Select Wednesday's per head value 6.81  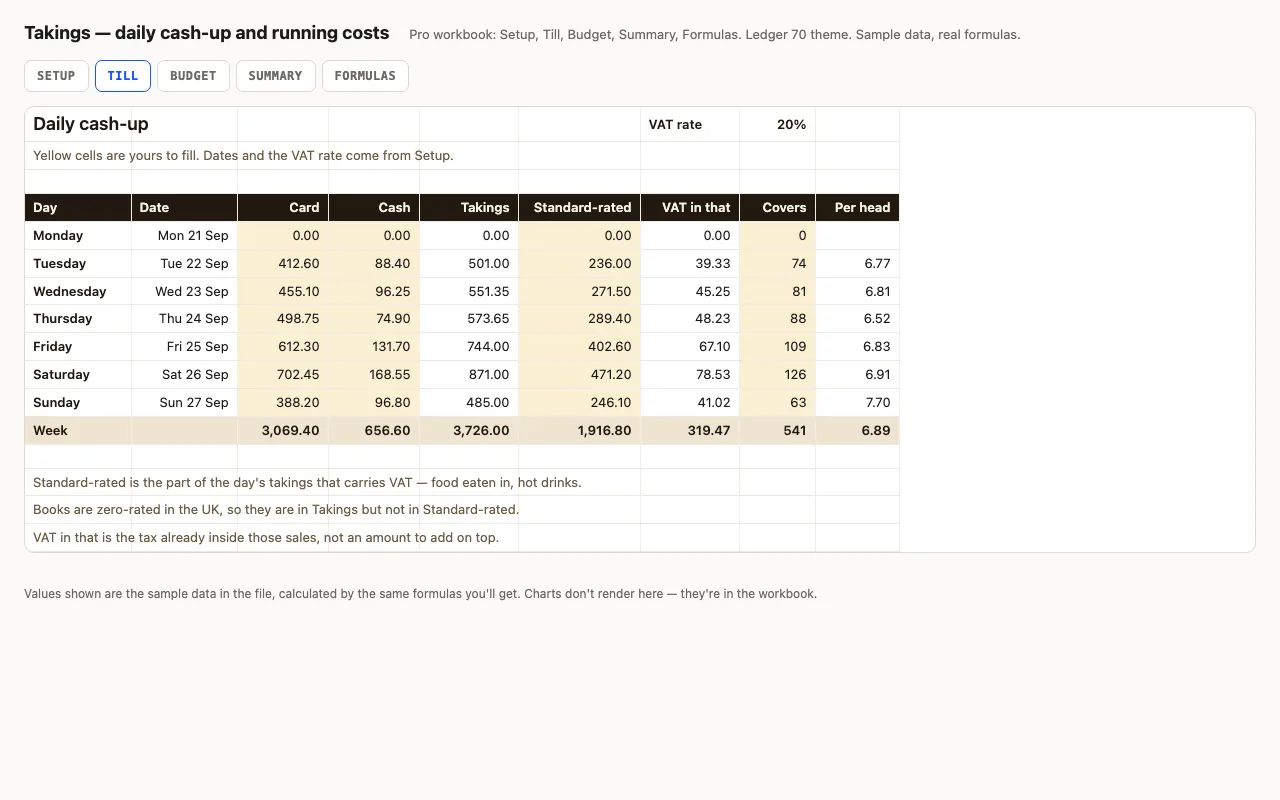tap(857, 292)
